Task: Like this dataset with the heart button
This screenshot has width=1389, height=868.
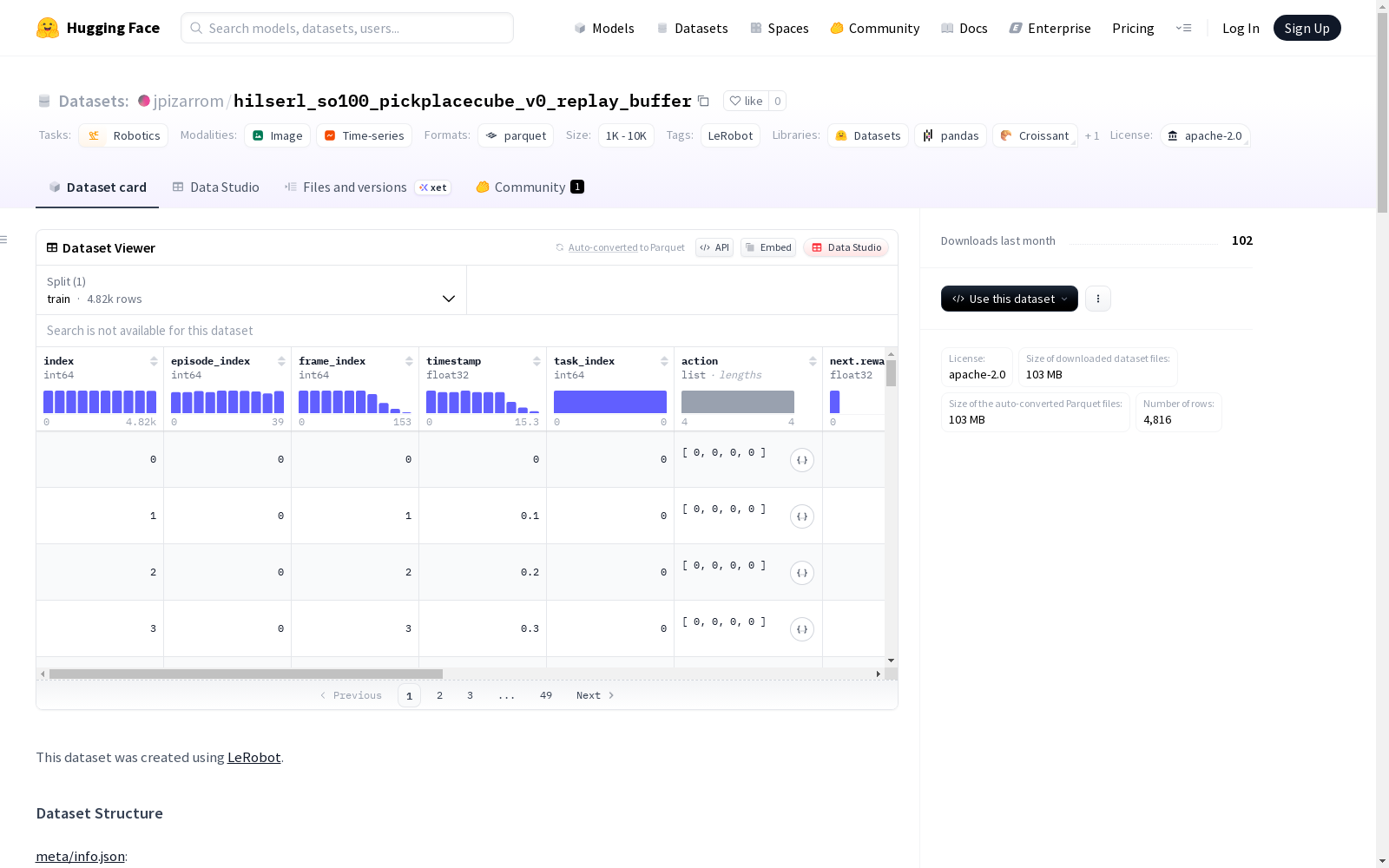Action: pos(746,101)
